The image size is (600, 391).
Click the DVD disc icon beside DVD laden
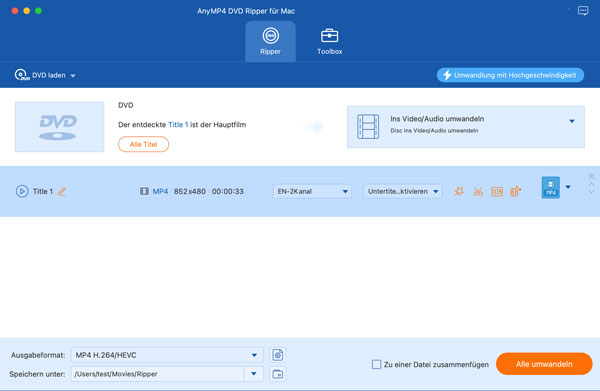click(x=21, y=75)
